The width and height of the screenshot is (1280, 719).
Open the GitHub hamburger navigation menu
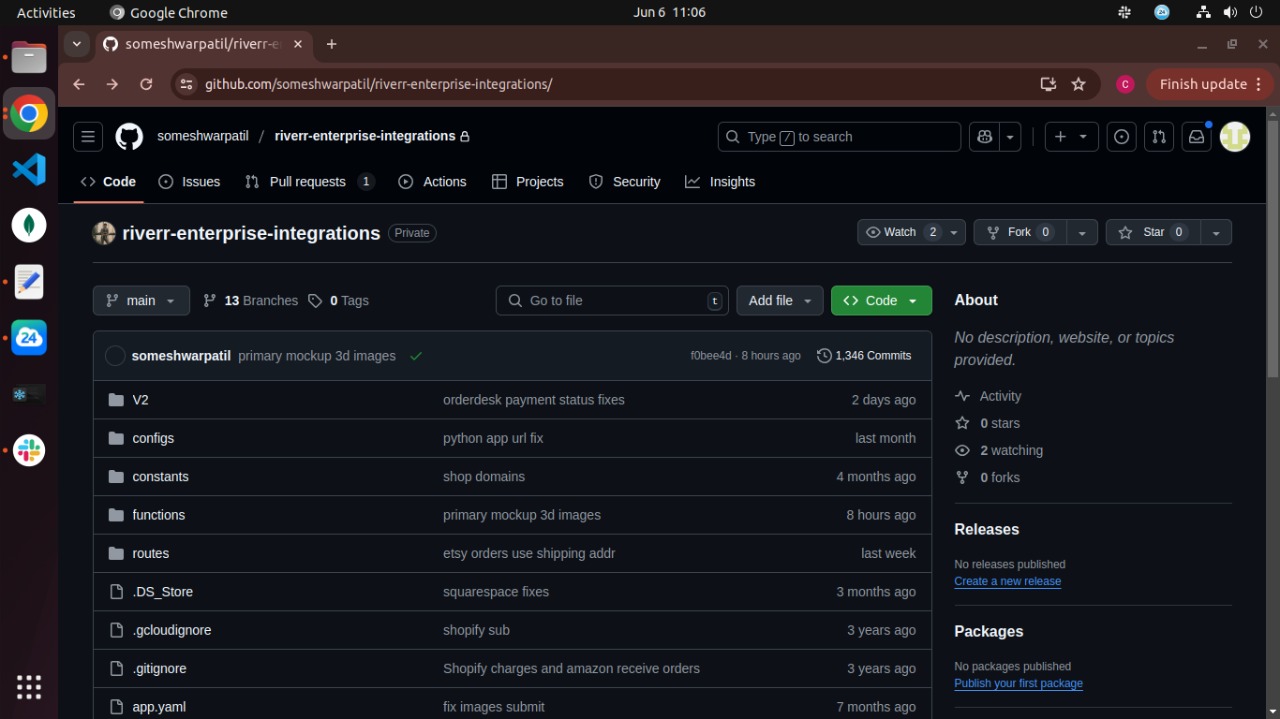click(x=88, y=137)
